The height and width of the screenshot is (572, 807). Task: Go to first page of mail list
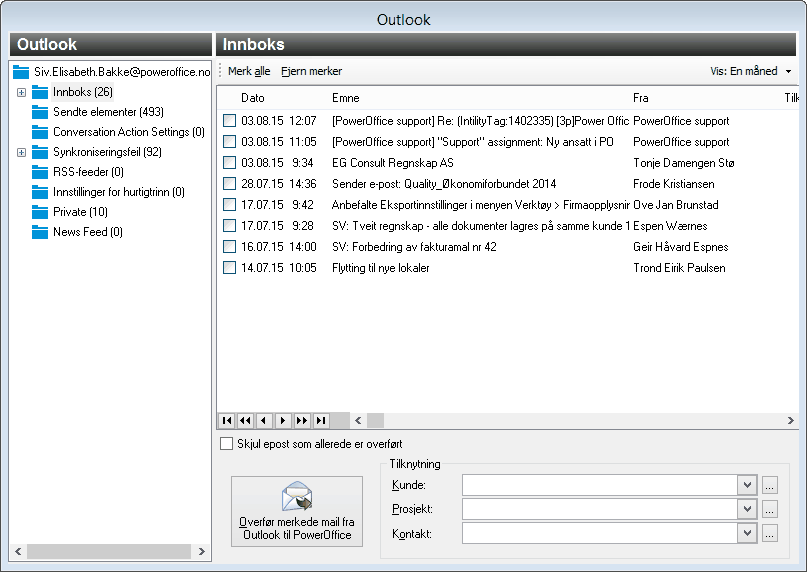point(226,421)
